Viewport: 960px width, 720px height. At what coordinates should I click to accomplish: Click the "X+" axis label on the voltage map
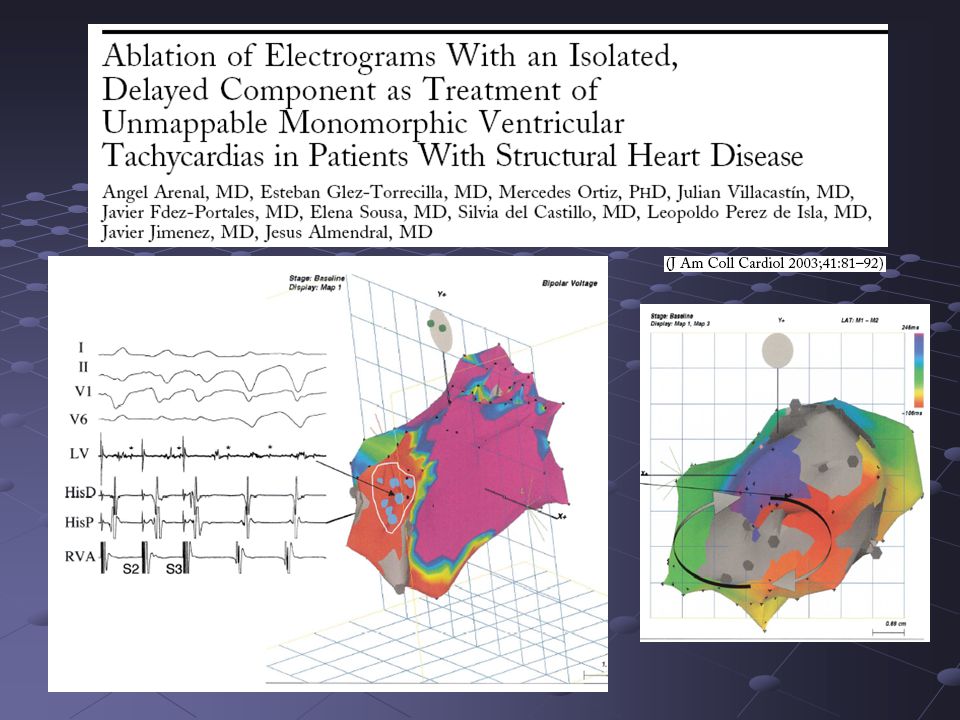pyautogui.click(x=563, y=517)
